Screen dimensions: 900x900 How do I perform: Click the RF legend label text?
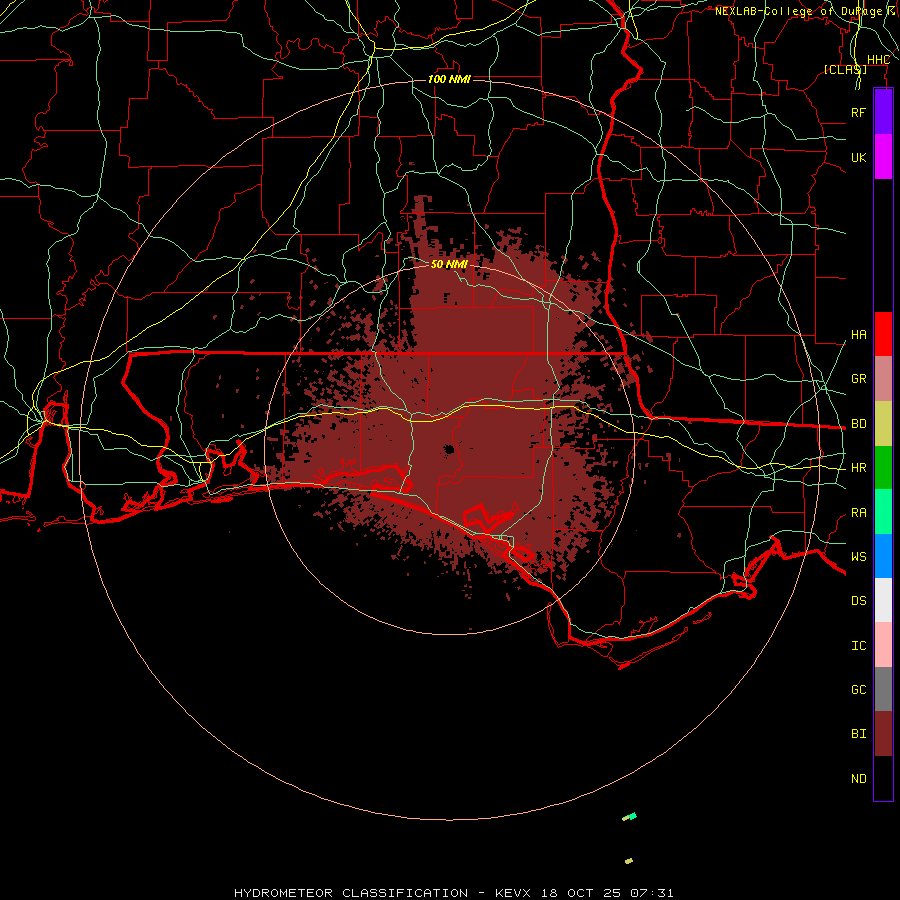coord(858,112)
